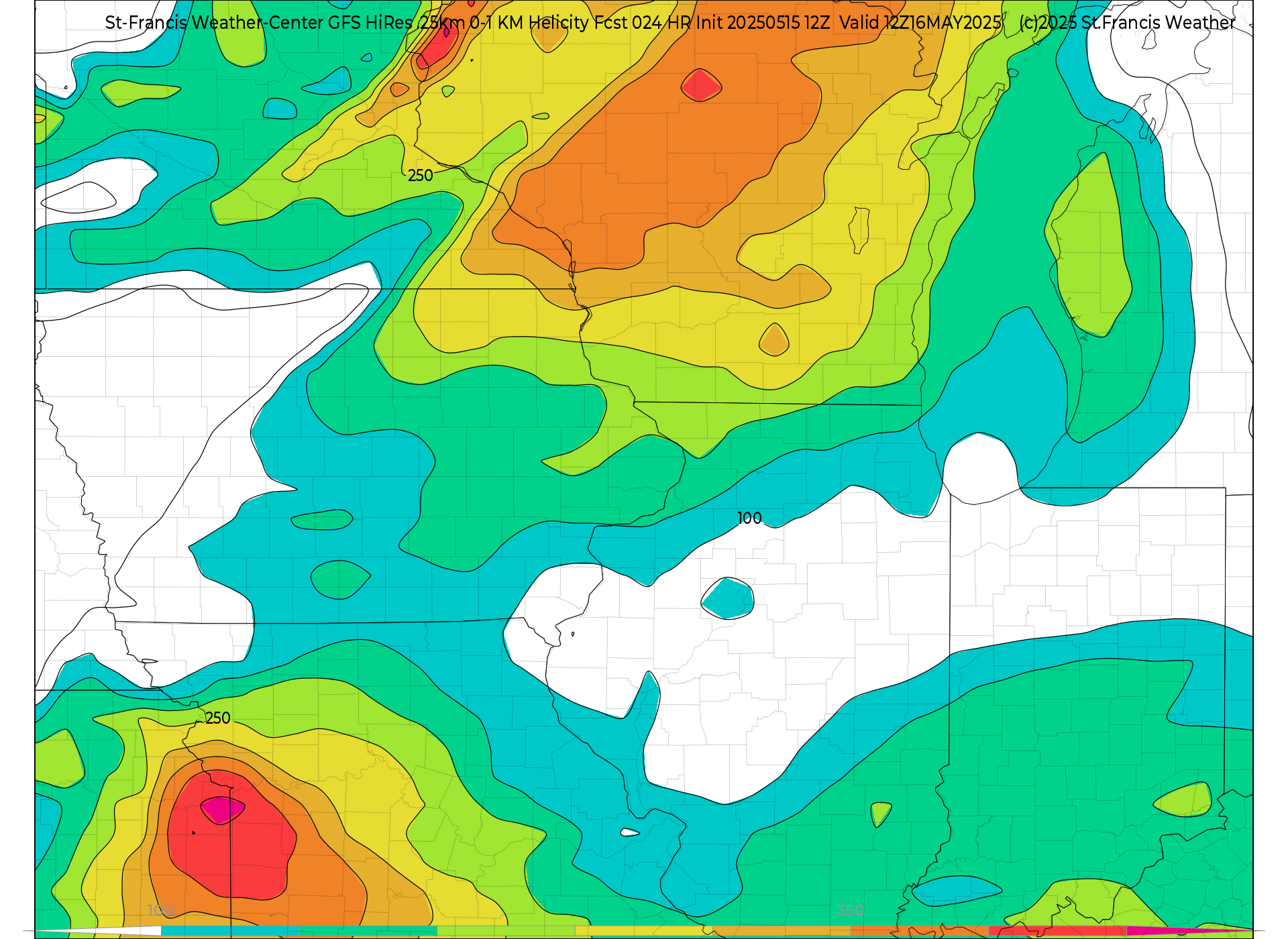Screen dimensions: 1288x939
Task: Select the red color bar segment
Action: point(1057,931)
